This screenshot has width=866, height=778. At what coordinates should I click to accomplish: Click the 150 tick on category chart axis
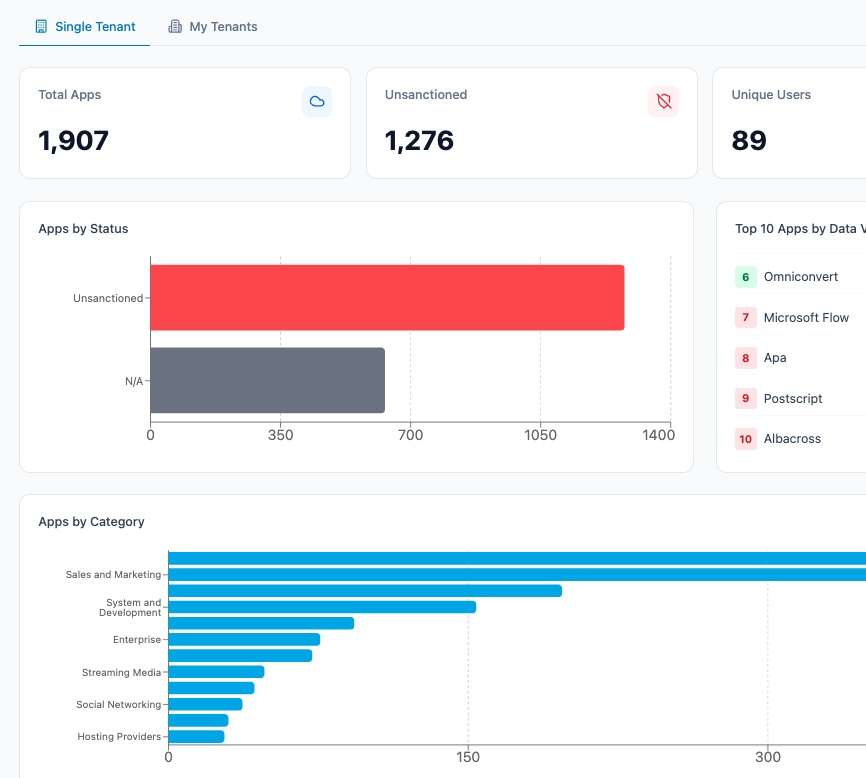click(x=468, y=757)
